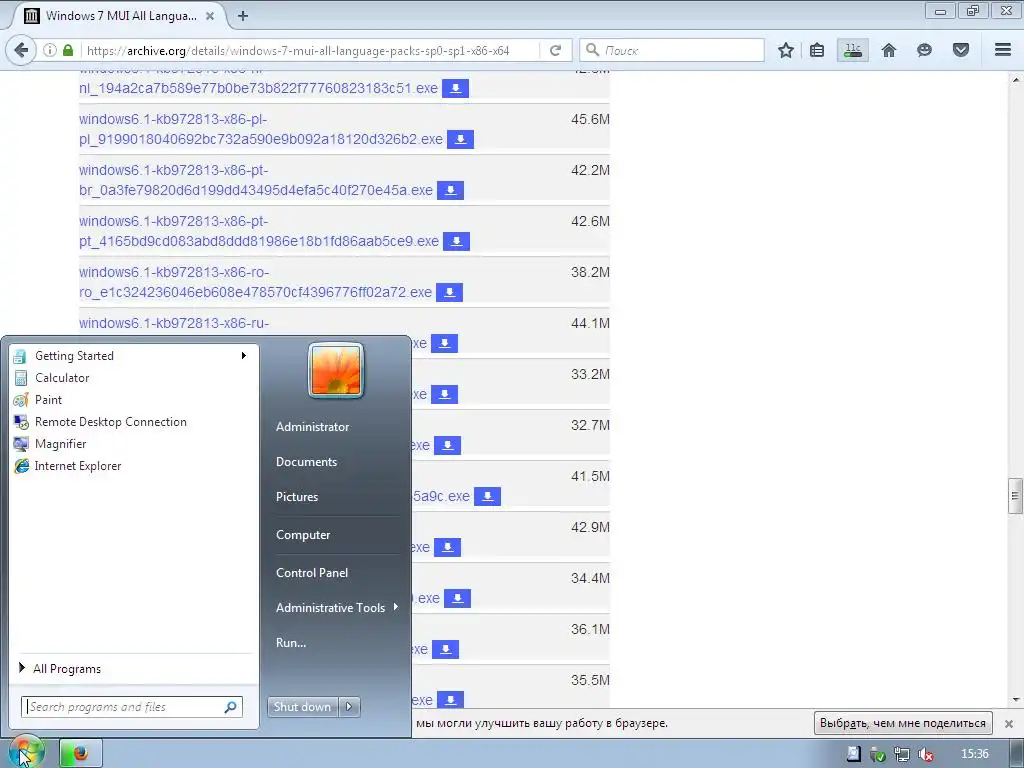Open shut down options arrow
Viewport: 1024px width, 768px height.
[349, 707]
